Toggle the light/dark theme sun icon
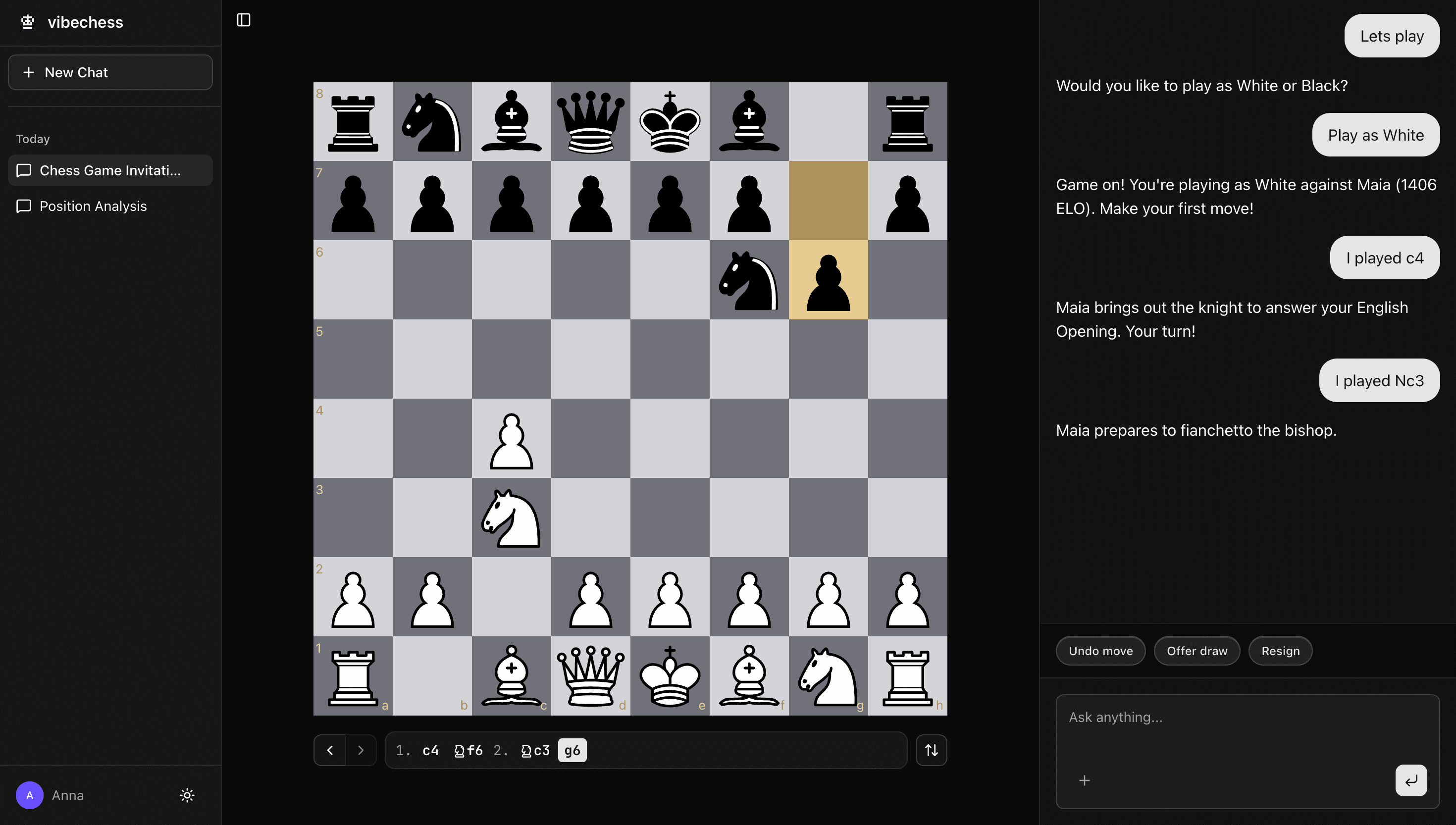This screenshot has width=1456, height=825. click(187, 795)
